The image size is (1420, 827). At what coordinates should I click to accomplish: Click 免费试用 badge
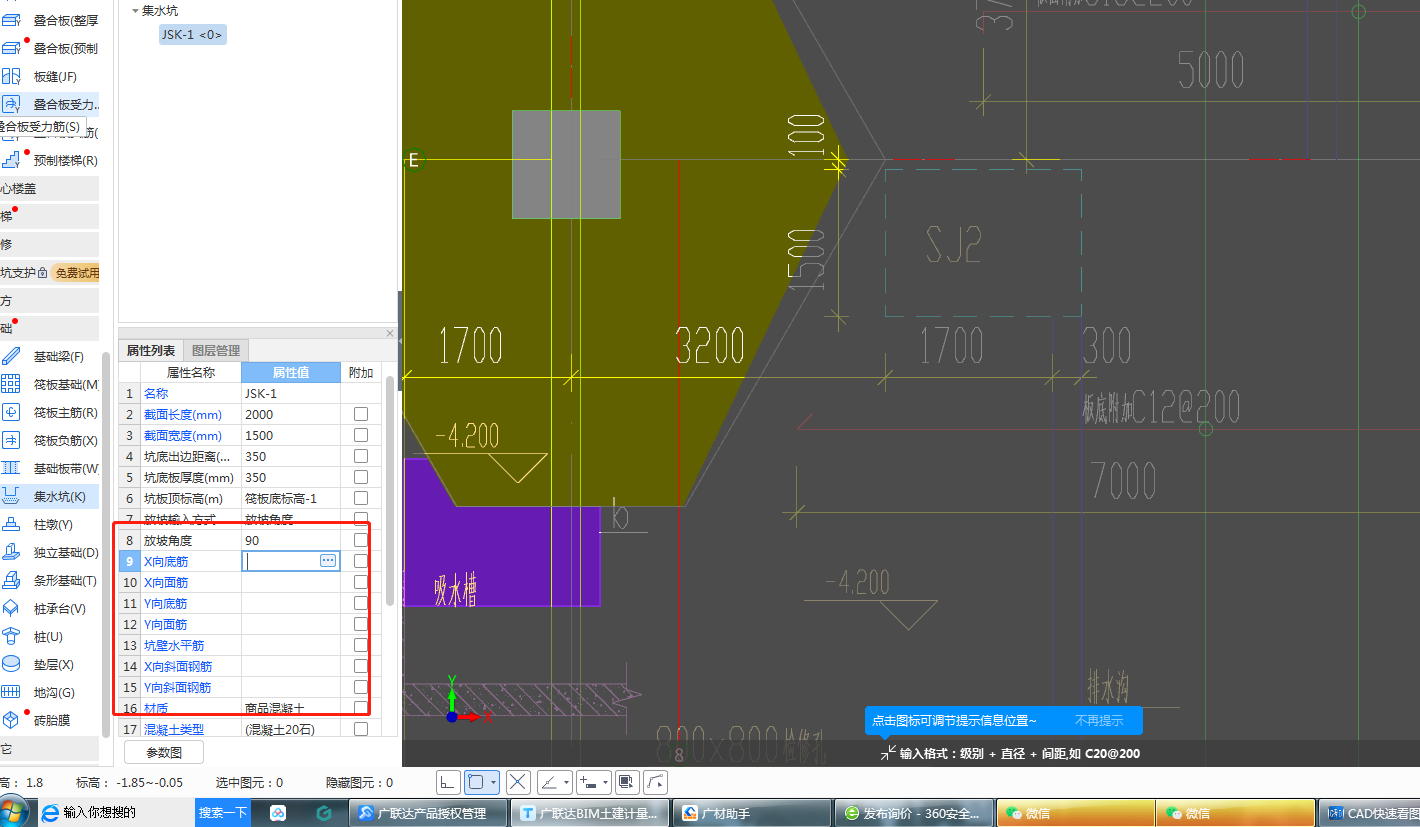(76, 272)
